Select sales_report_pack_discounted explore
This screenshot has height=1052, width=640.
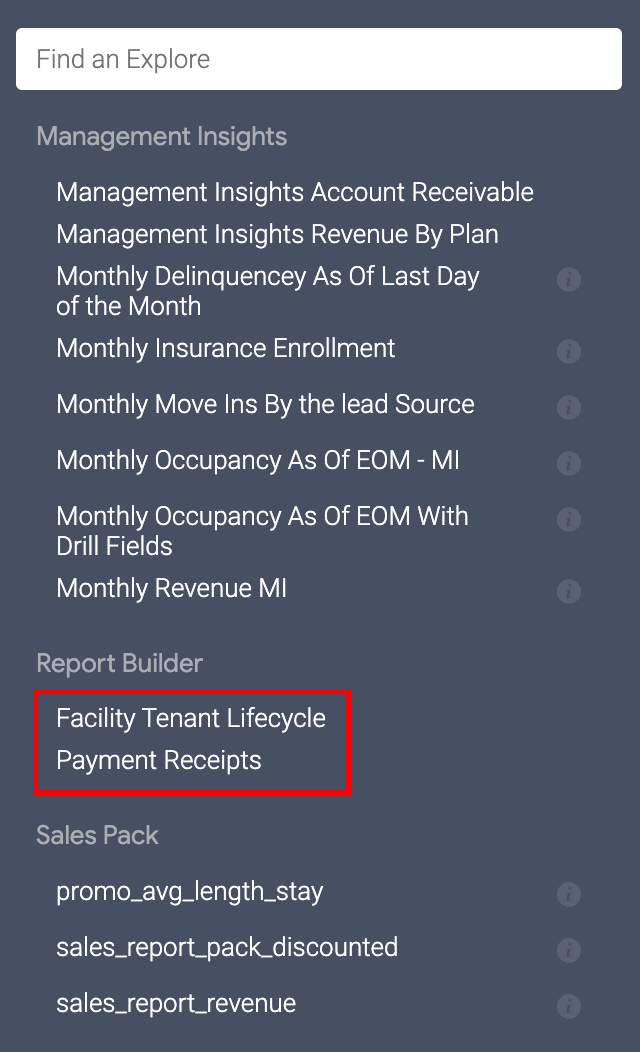pos(227,947)
